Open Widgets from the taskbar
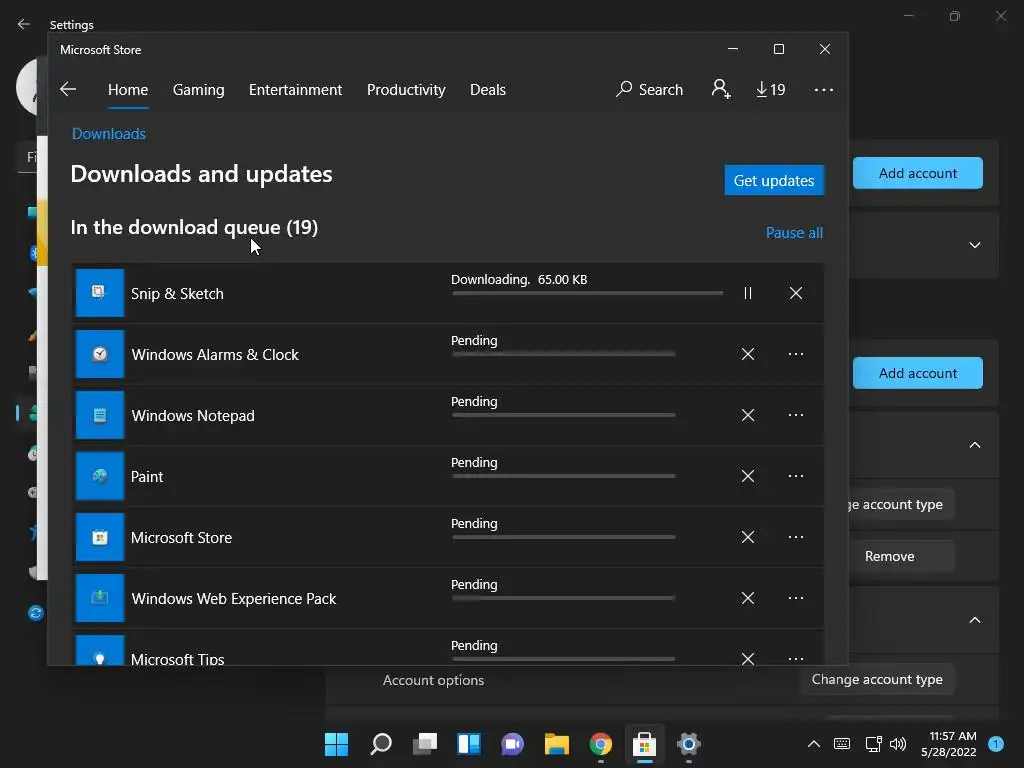The width and height of the screenshot is (1024, 768). 469,744
